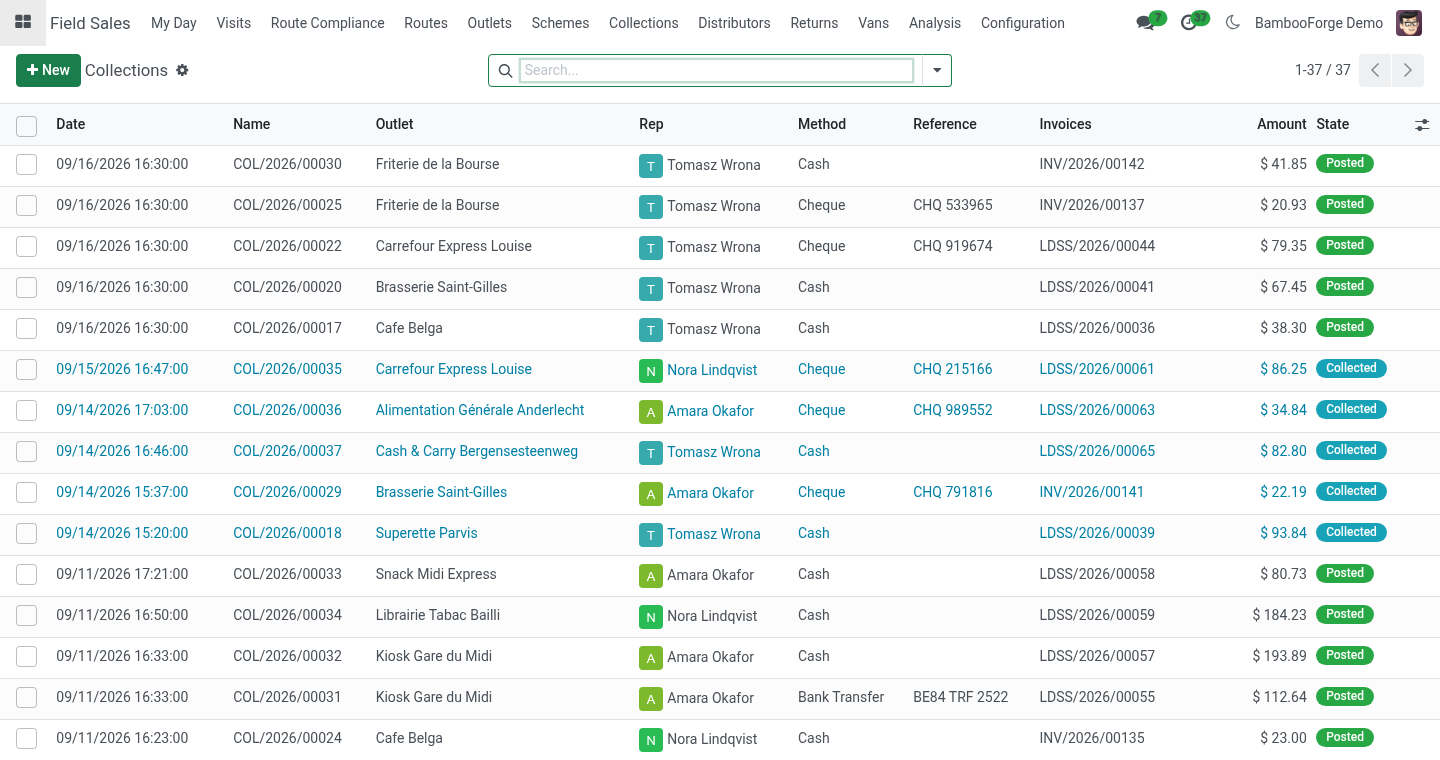Open the Configuration menu
Screen dimensions: 1440x760
pyautogui.click(x=1023, y=23)
